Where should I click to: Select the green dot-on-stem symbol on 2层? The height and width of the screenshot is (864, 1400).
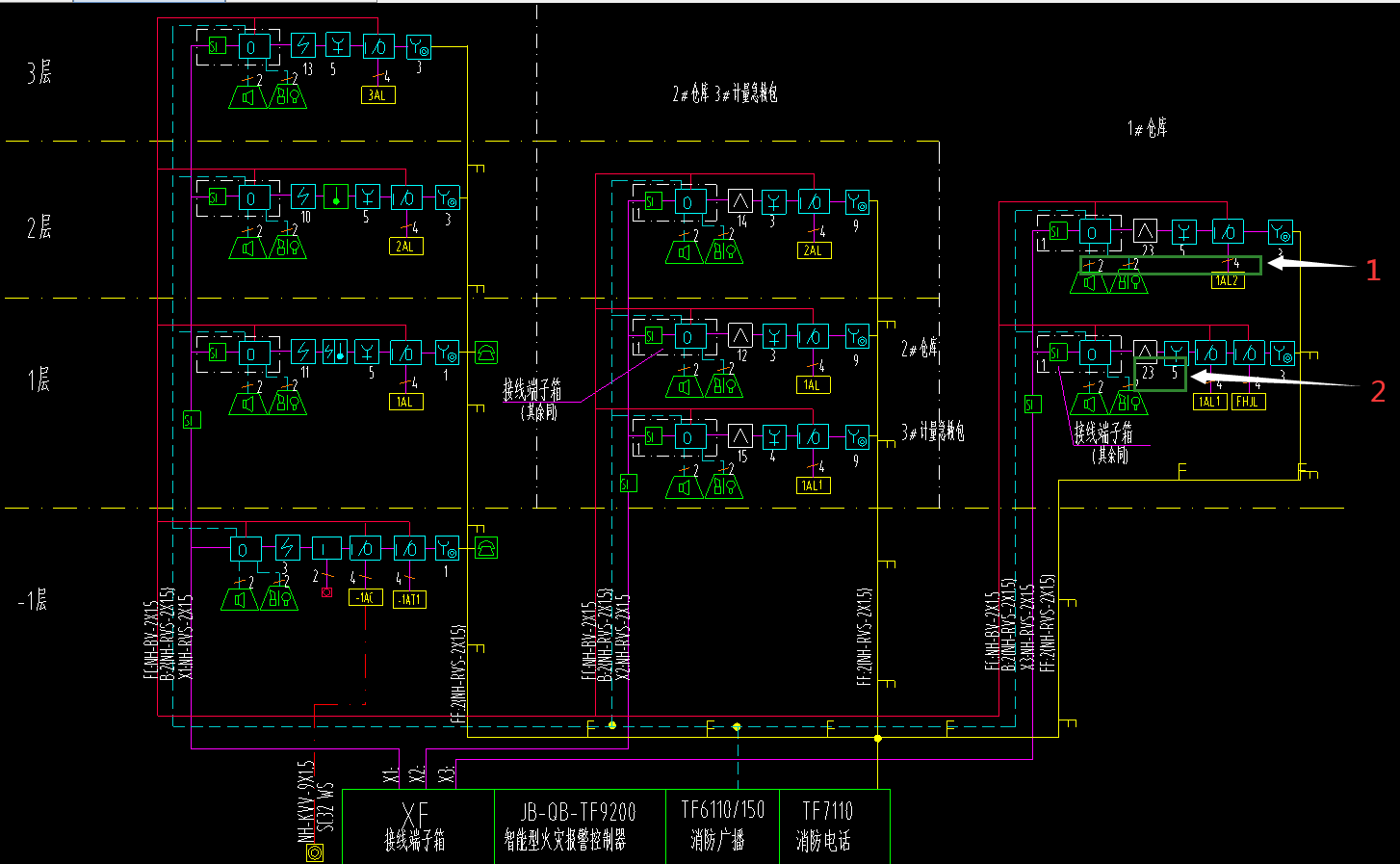pyautogui.click(x=336, y=196)
